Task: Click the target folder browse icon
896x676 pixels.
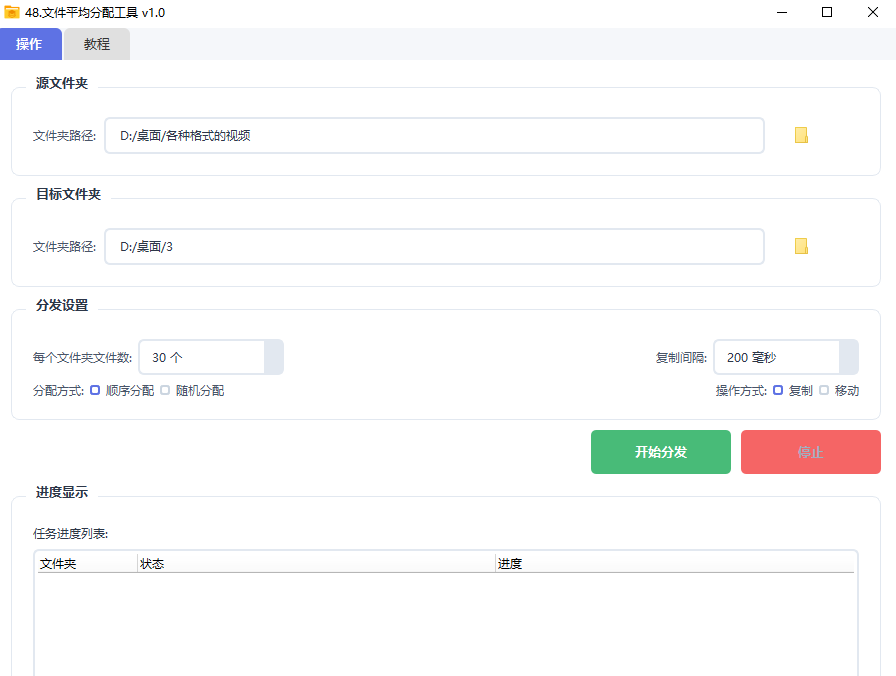Action: click(x=801, y=246)
